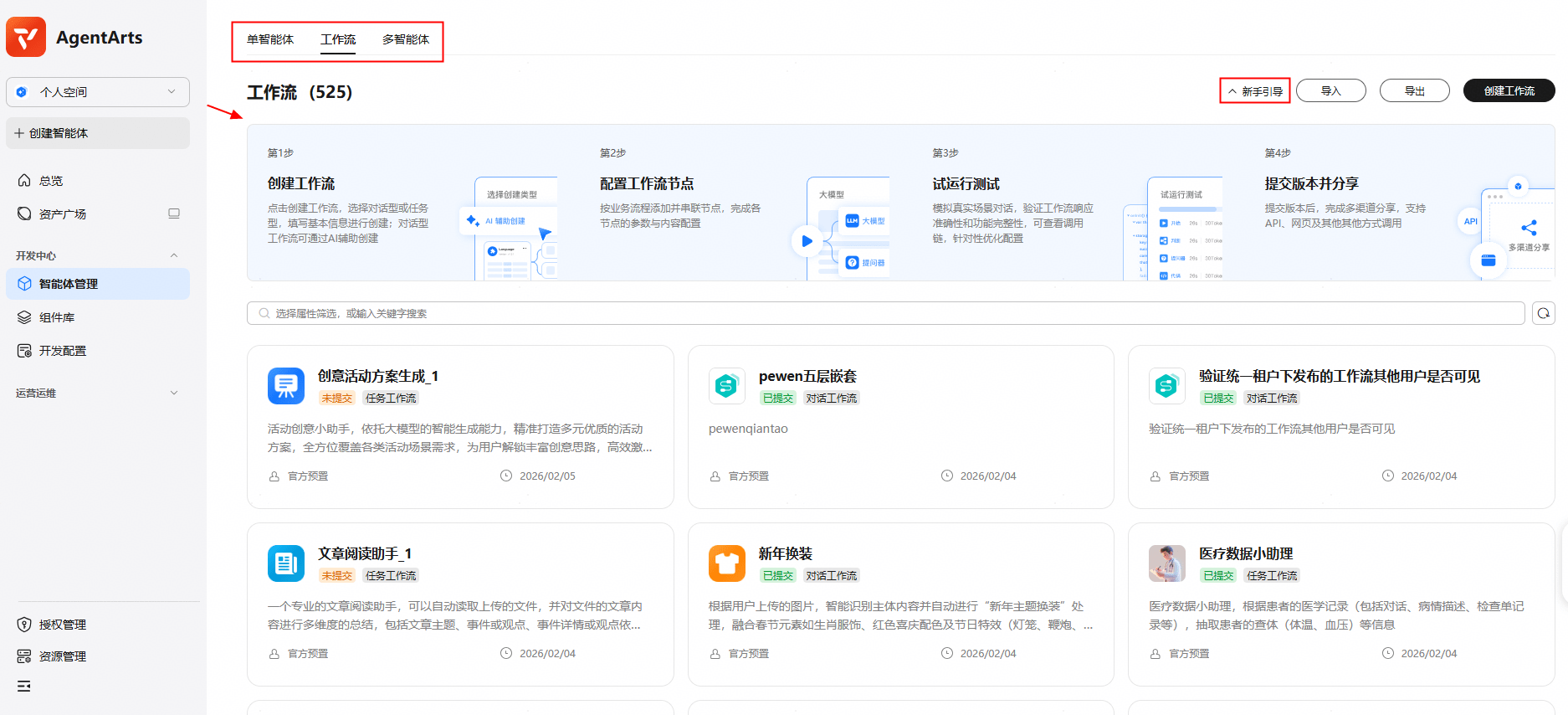
Task: Click the 医疗数据小助理 avatar thumbnail
Action: (x=1167, y=563)
